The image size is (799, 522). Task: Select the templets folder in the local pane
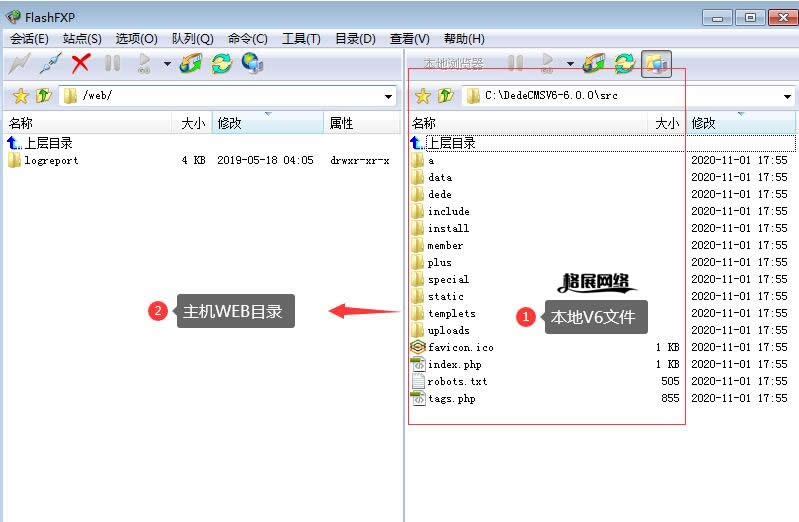pyautogui.click(x=451, y=313)
